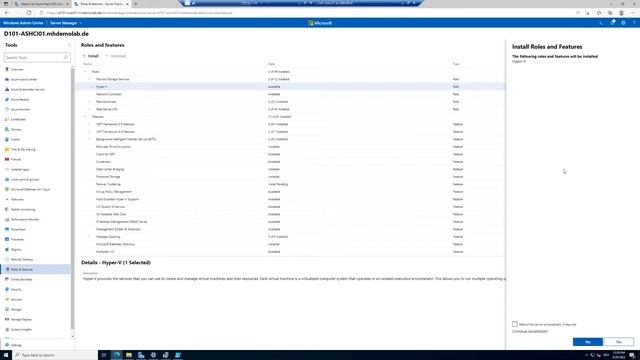Open Azure Monitor tool
The image size is (640, 360).
(20, 109)
